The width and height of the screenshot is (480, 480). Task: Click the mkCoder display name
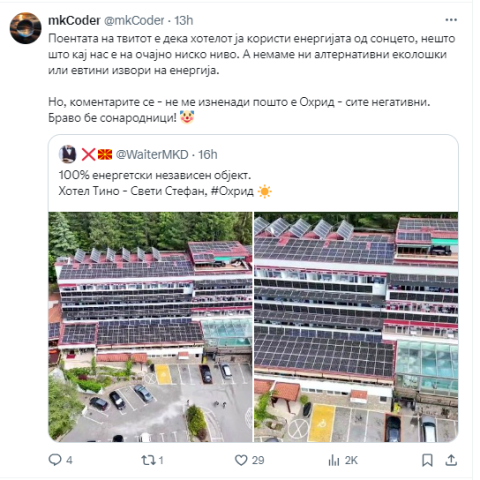pos(74,20)
